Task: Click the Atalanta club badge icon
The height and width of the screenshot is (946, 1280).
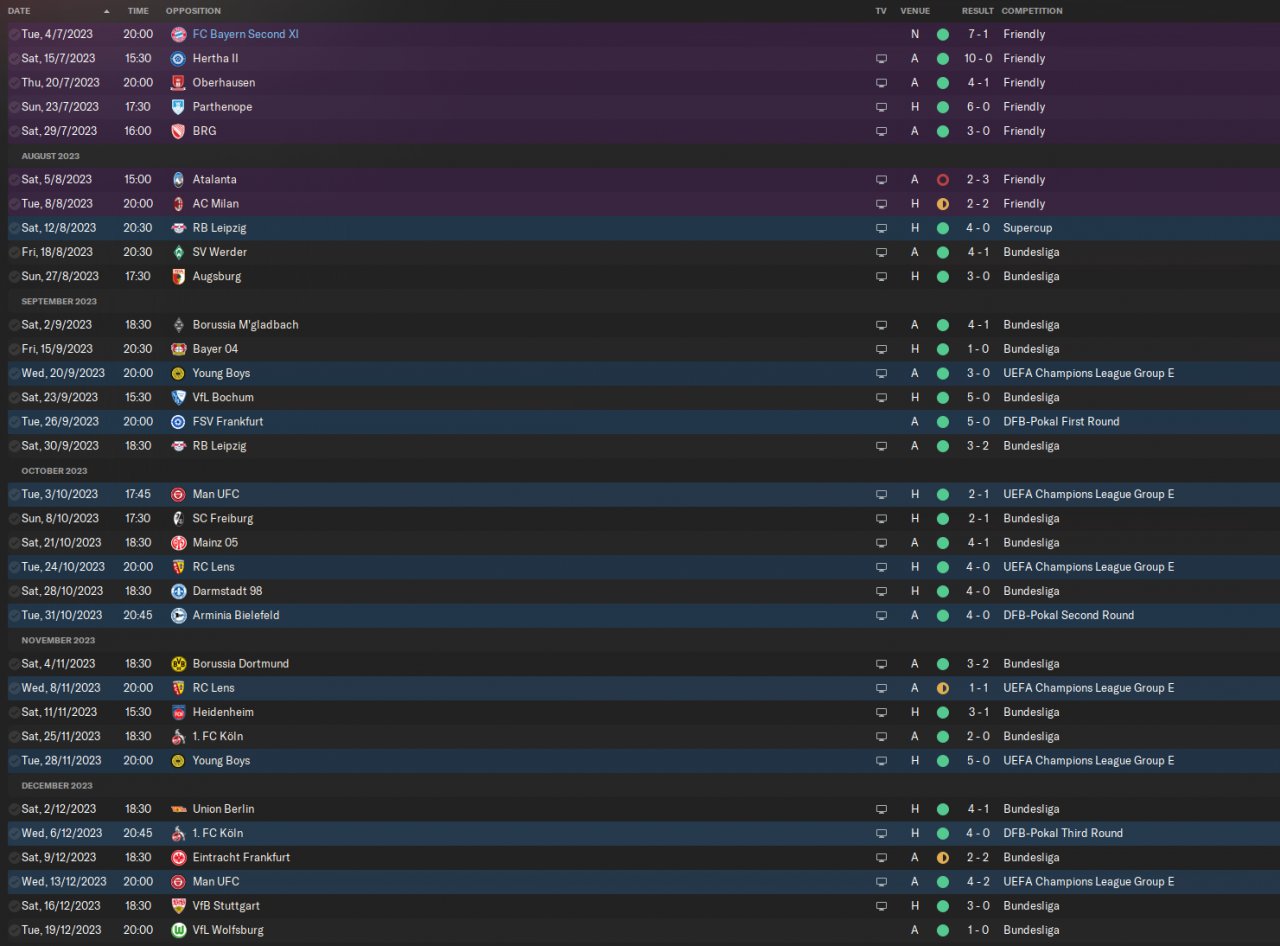Action: (x=178, y=180)
